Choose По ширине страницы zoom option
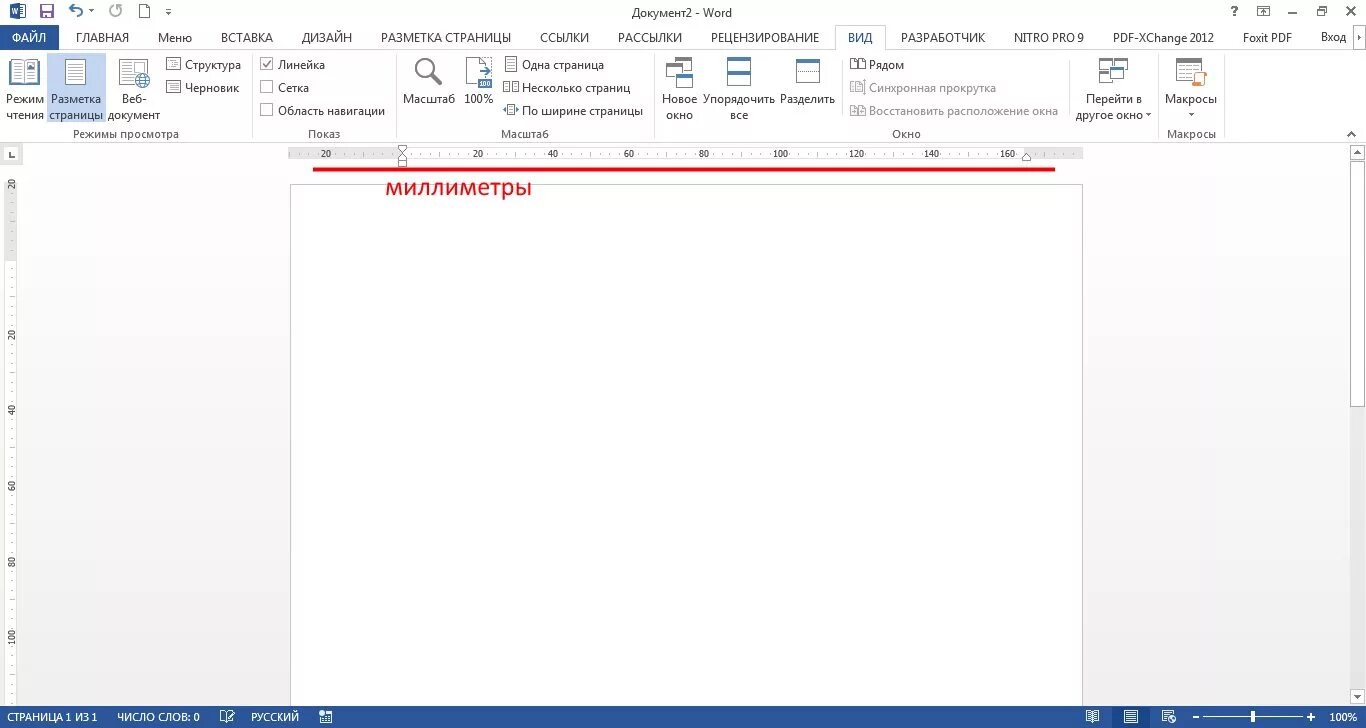The image size is (1366, 728). (x=574, y=111)
